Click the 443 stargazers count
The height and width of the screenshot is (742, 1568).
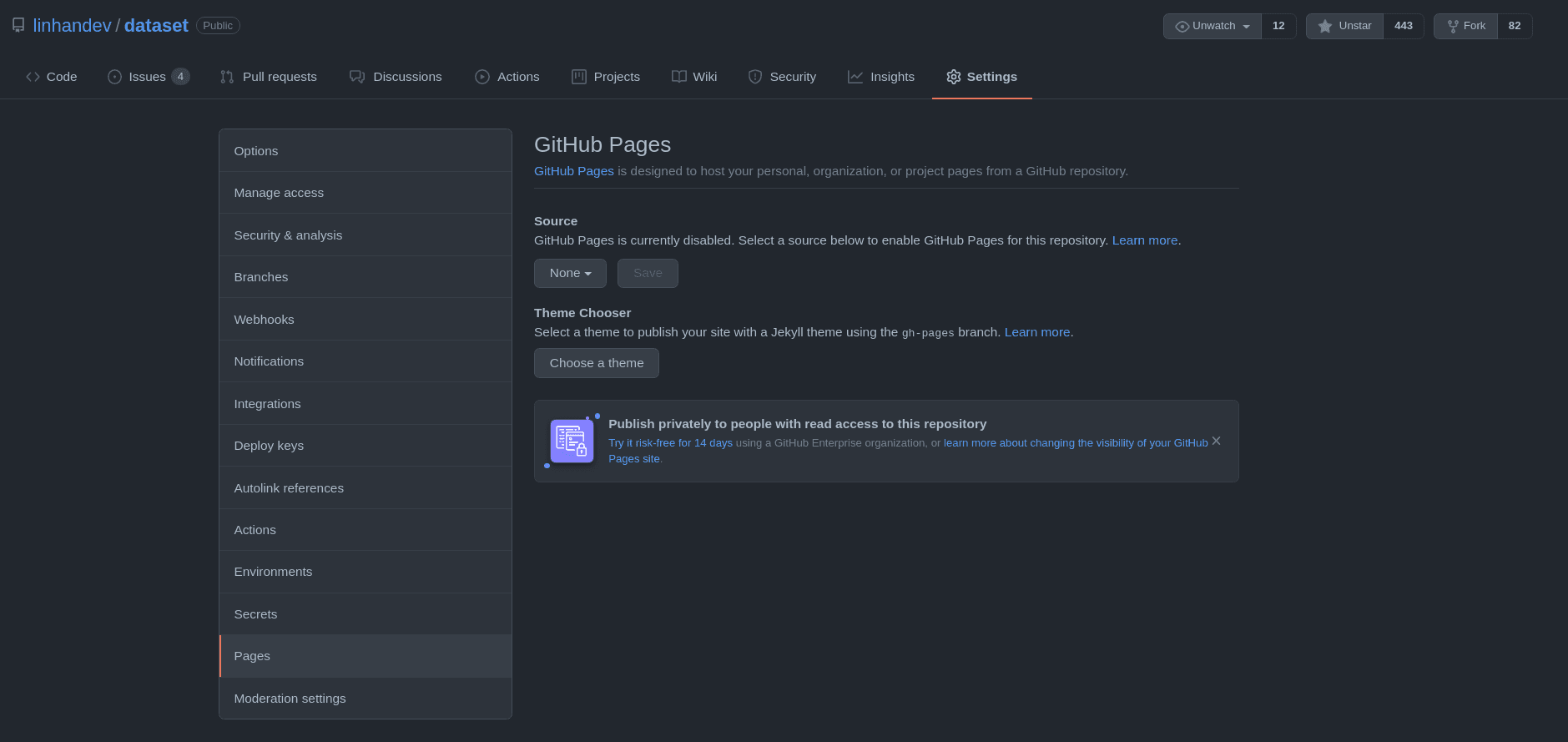[x=1403, y=26]
